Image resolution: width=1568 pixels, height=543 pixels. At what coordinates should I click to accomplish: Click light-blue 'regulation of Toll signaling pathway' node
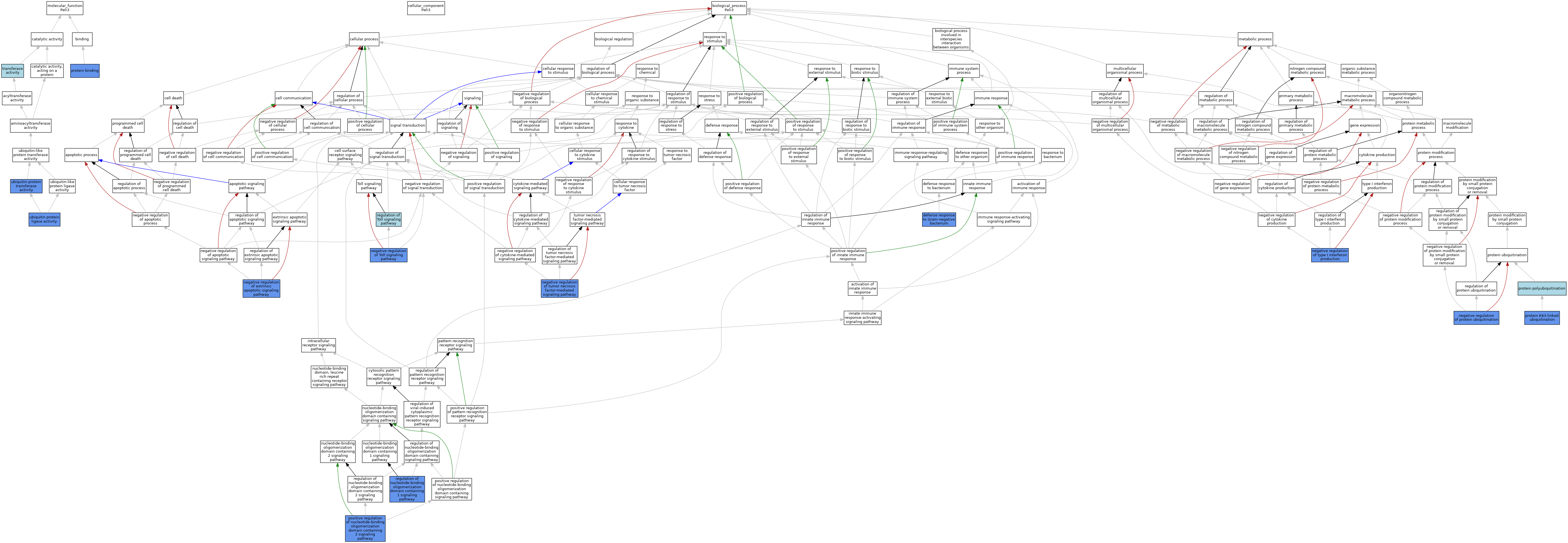click(x=388, y=219)
